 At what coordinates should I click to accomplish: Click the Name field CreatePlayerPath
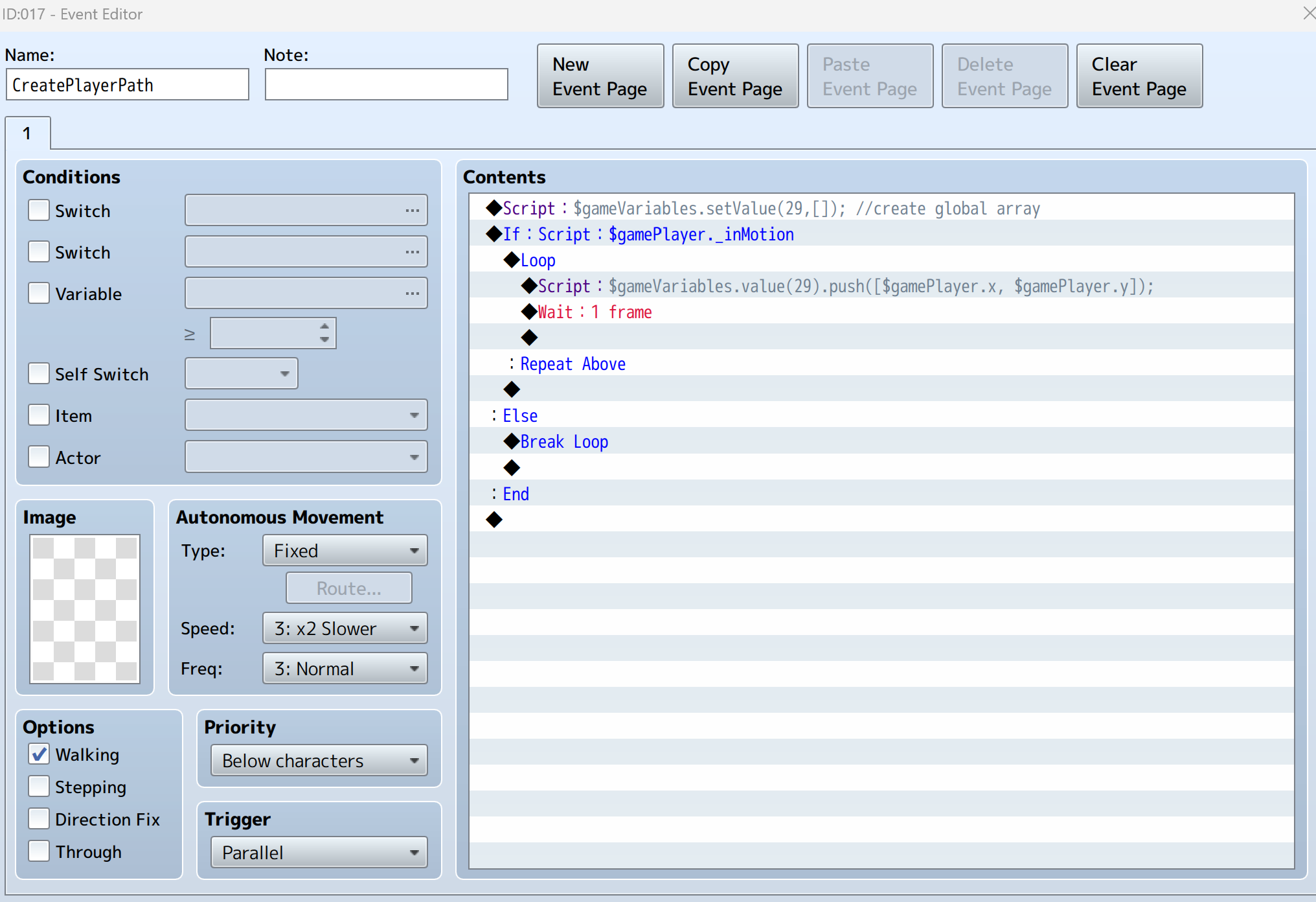click(x=128, y=85)
